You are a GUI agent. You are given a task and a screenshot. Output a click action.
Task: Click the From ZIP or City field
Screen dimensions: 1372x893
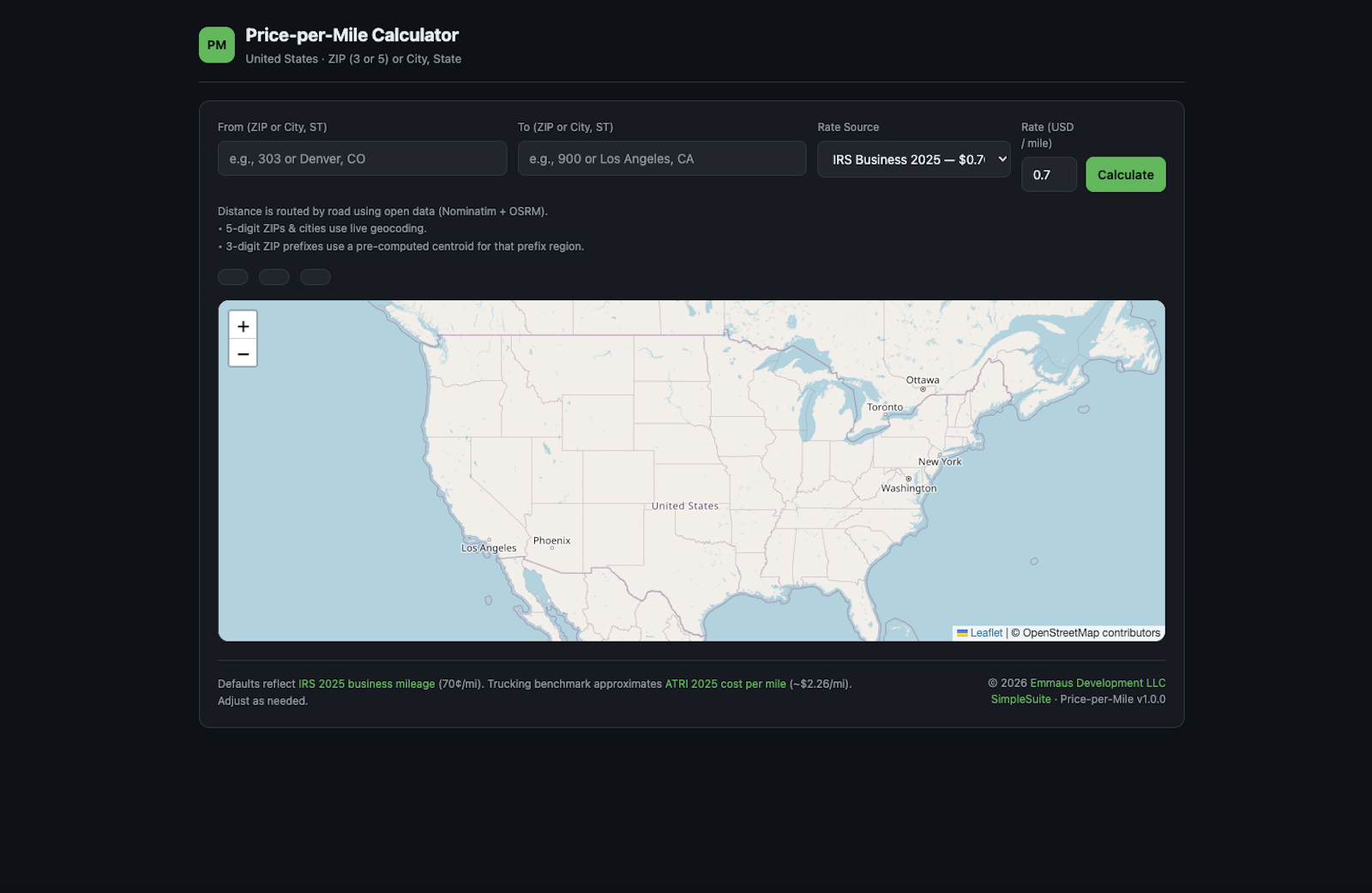click(x=361, y=158)
